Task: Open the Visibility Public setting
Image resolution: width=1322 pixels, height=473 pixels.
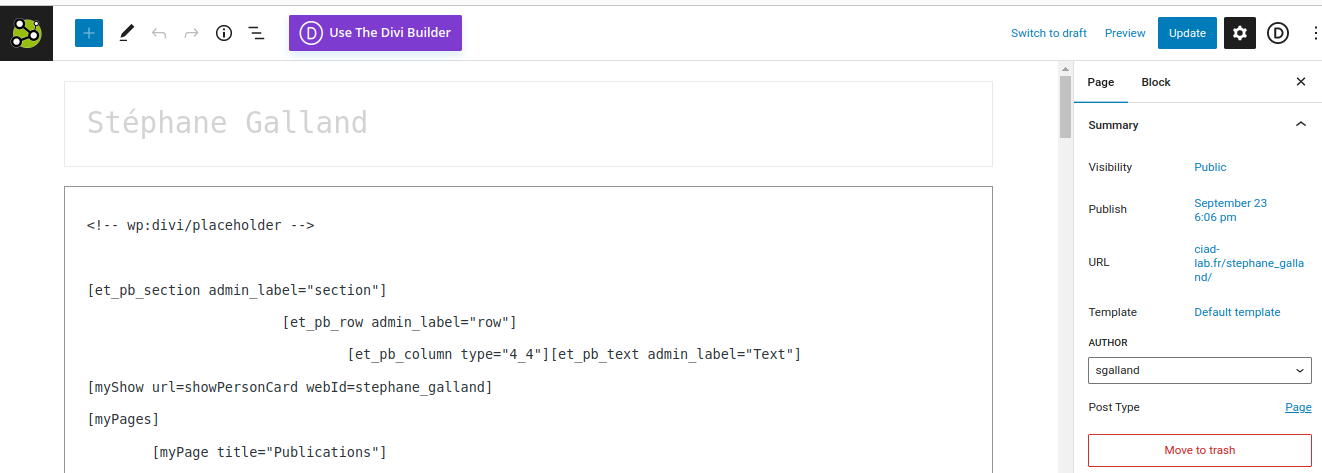Action: tap(1210, 167)
